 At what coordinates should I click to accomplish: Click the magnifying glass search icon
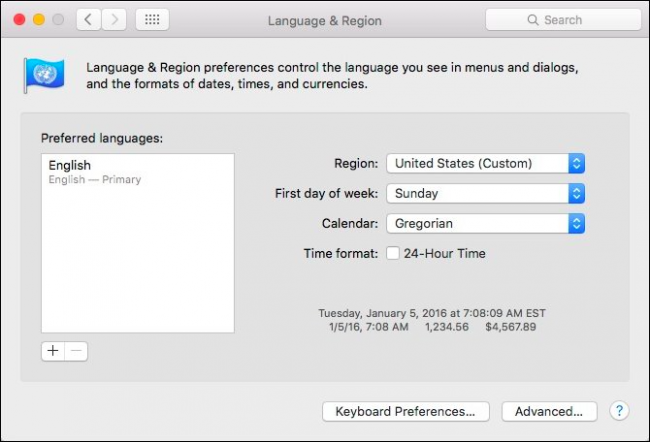pos(533,20)
